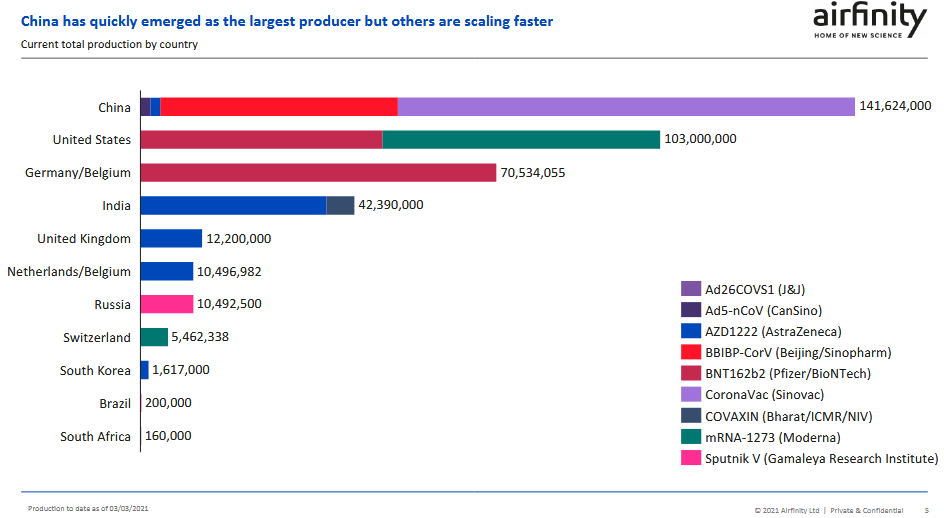This screenshot has height=518, width=944.
Task: Click the CoronaVac (Sinovac) legend swatch
Action: click(691, 394)
